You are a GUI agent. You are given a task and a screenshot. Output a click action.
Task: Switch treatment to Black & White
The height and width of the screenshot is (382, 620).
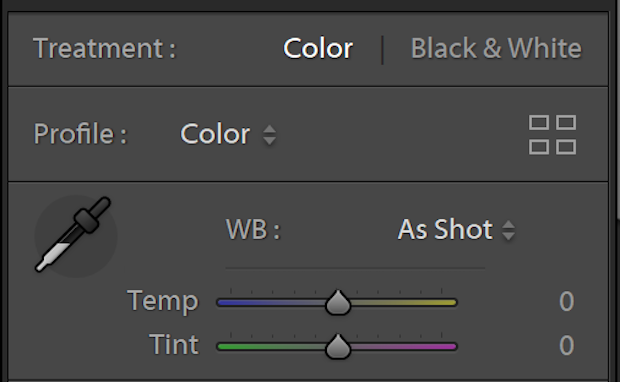click(x=496, y=49)
